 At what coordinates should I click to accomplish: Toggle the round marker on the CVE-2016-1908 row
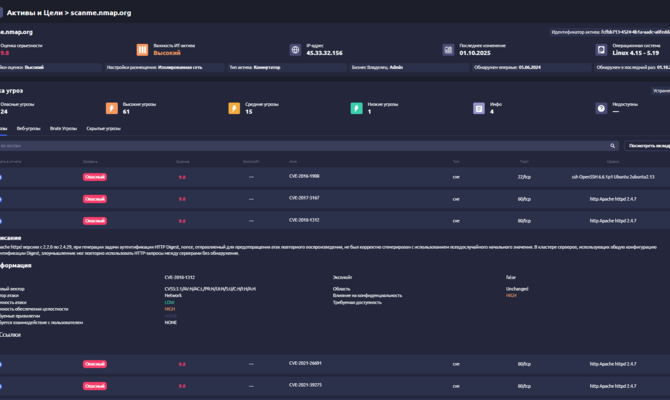point(2,177)
